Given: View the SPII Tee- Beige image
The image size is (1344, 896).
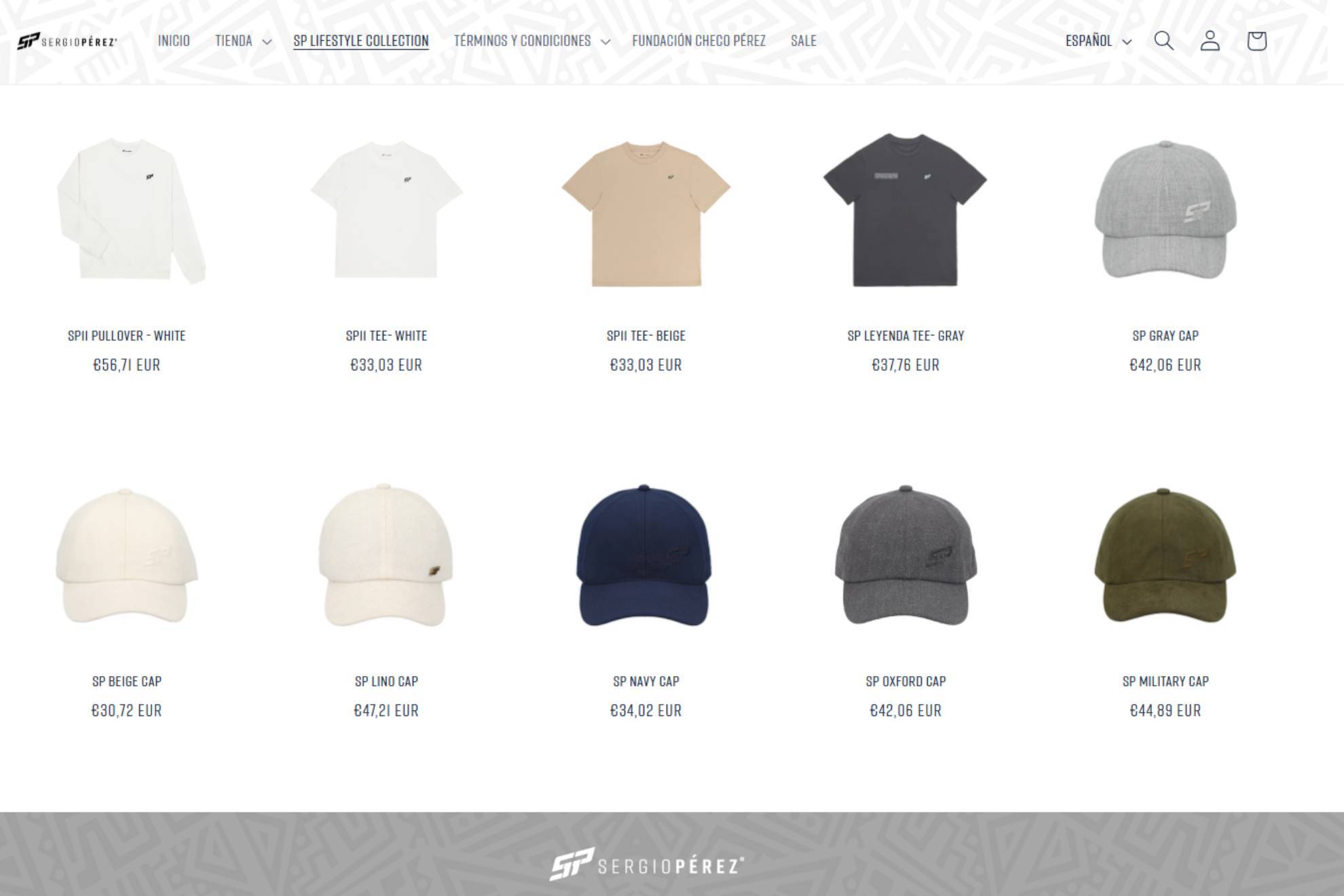Looking at the screenshot, I should (x=646, y=213).
